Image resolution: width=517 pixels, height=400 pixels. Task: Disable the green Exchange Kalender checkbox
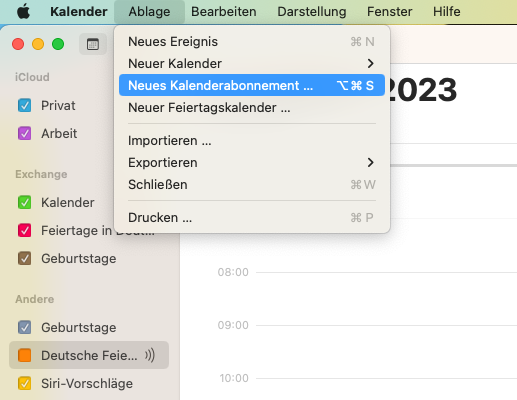point(25,202)
